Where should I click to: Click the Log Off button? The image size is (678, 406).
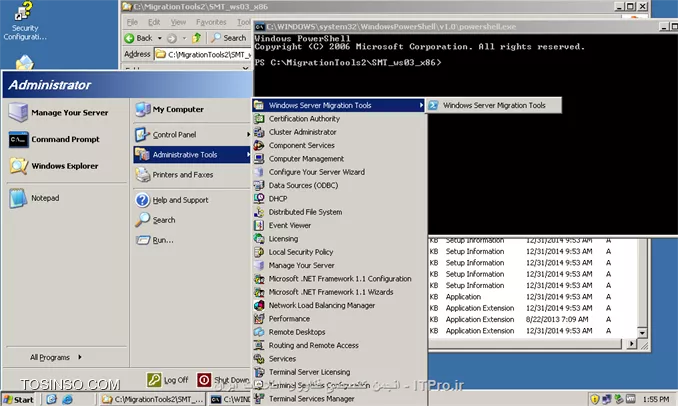coord(168,380)
